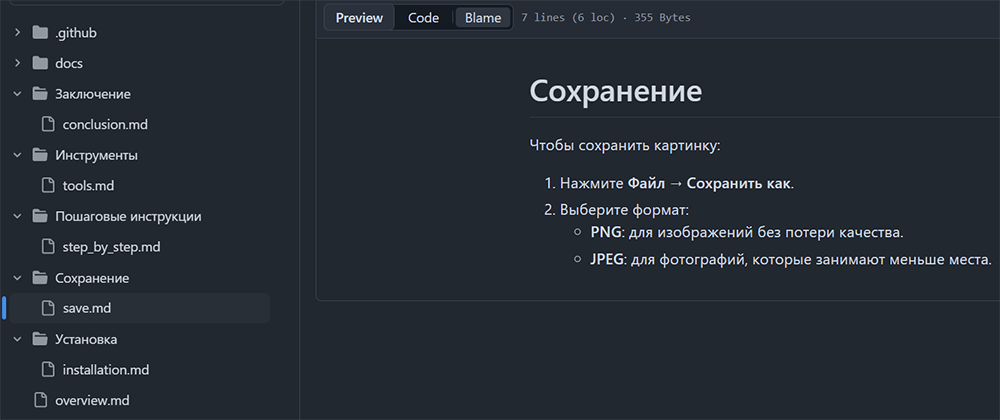
Task: Click the step 'Нажмите Файл → Сохранить как'
Action: click(x=677, y=184)
